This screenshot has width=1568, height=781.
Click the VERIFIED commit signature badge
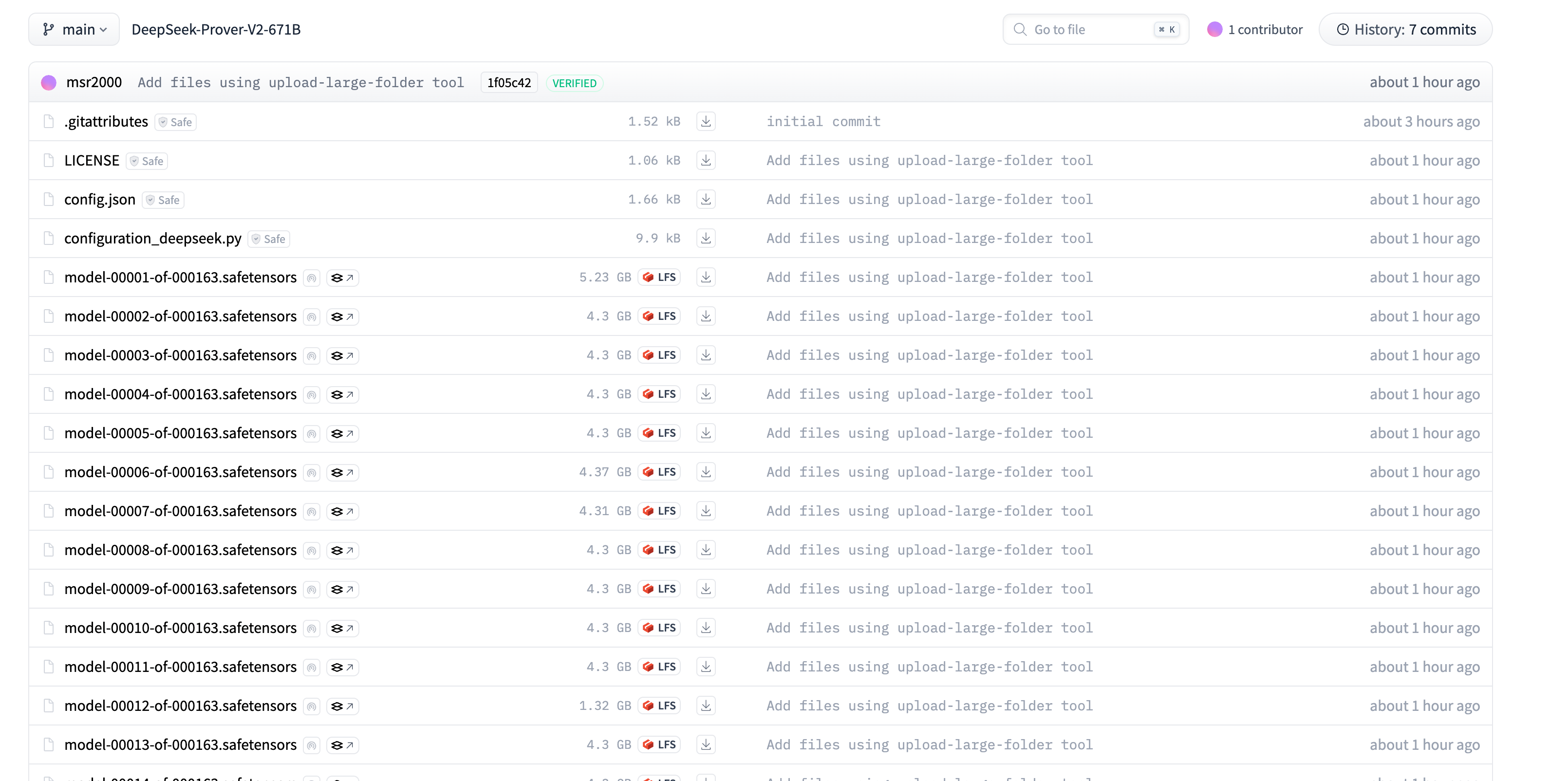click(574, 83)
